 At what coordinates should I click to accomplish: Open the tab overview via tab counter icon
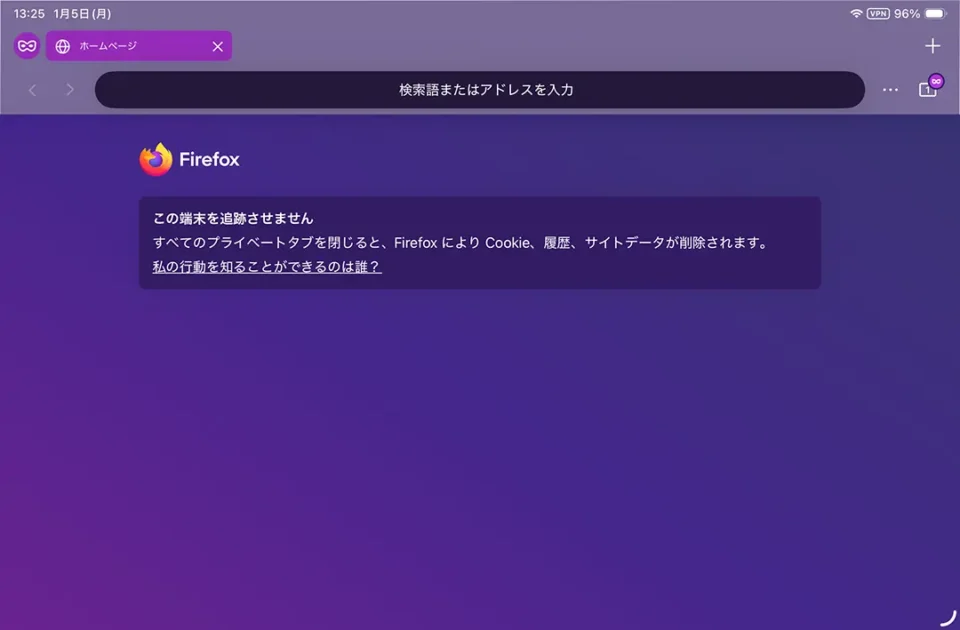point(927,90)
